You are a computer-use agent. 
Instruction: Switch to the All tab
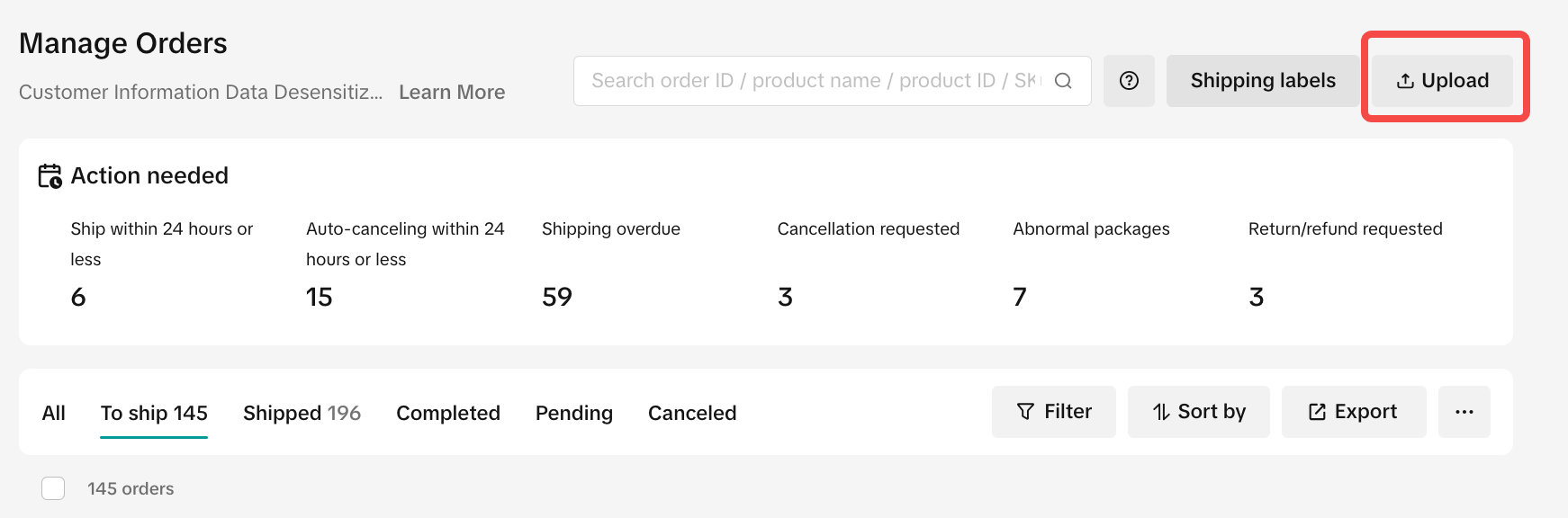pos(54,413)
